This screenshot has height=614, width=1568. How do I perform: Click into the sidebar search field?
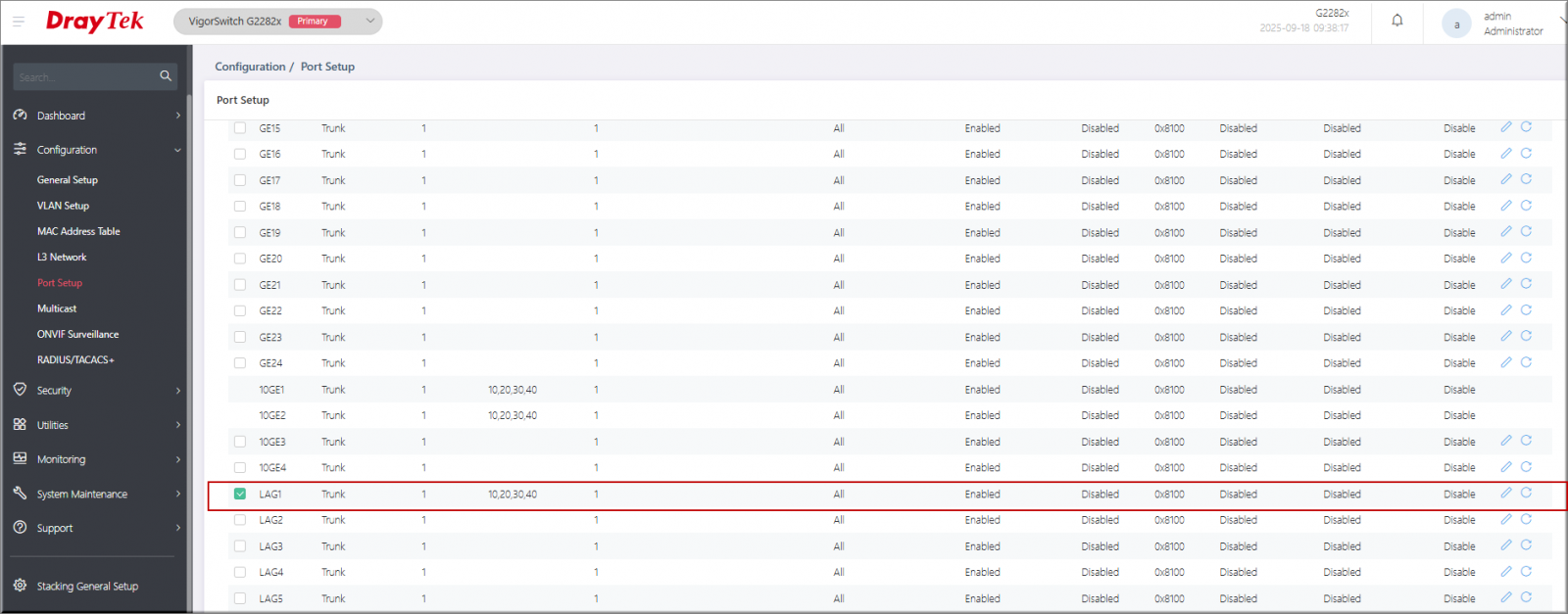[x=83, y=76]
